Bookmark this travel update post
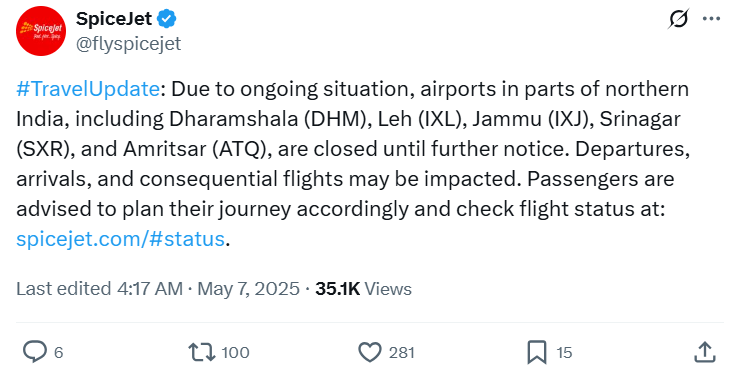The width and height of the screenshot is (732, 375). (x=537, y=353)
